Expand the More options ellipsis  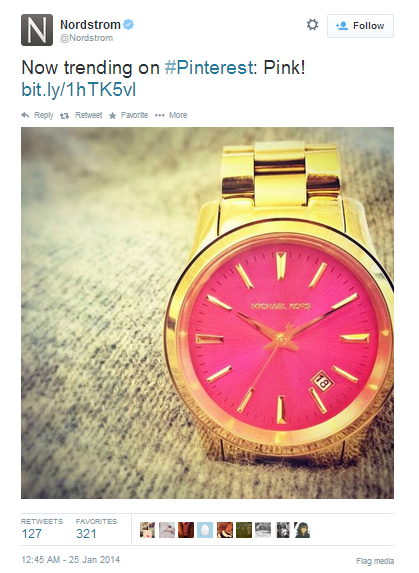point(160,115)
